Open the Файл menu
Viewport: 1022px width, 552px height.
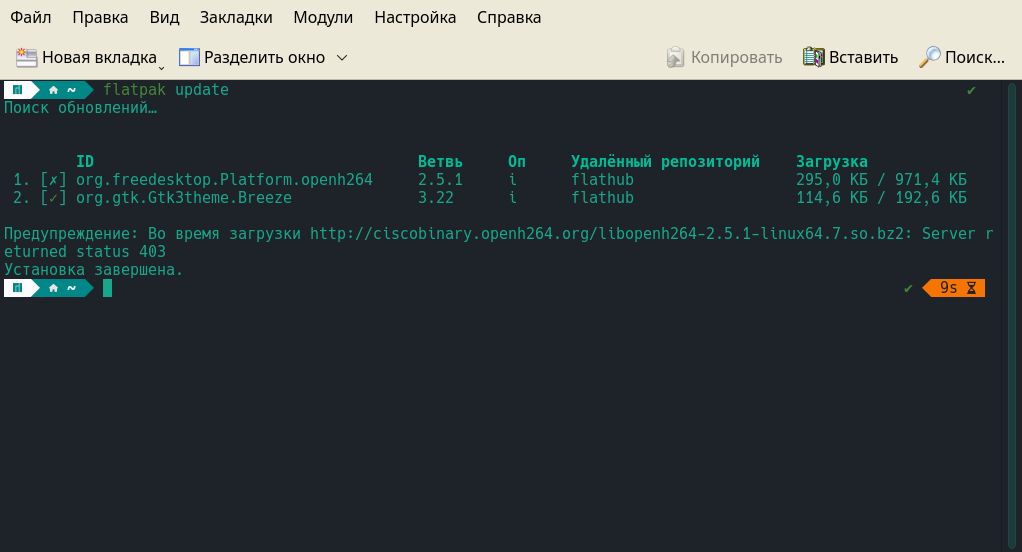[x=31, y=17]
